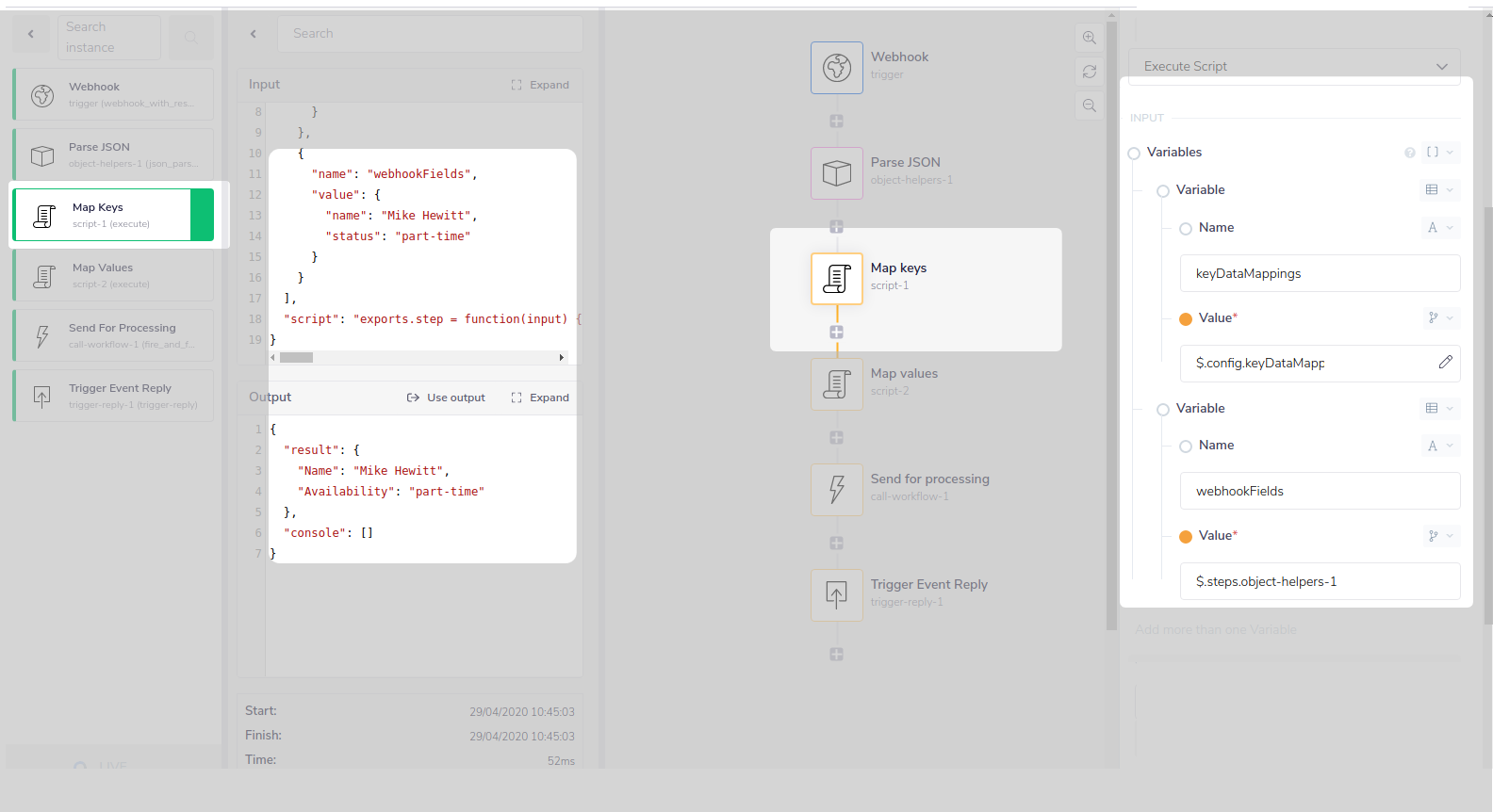This screenshot has height=812, width=1493.
Task: Select Send For Processing step in list
Action: coord(113,335)
